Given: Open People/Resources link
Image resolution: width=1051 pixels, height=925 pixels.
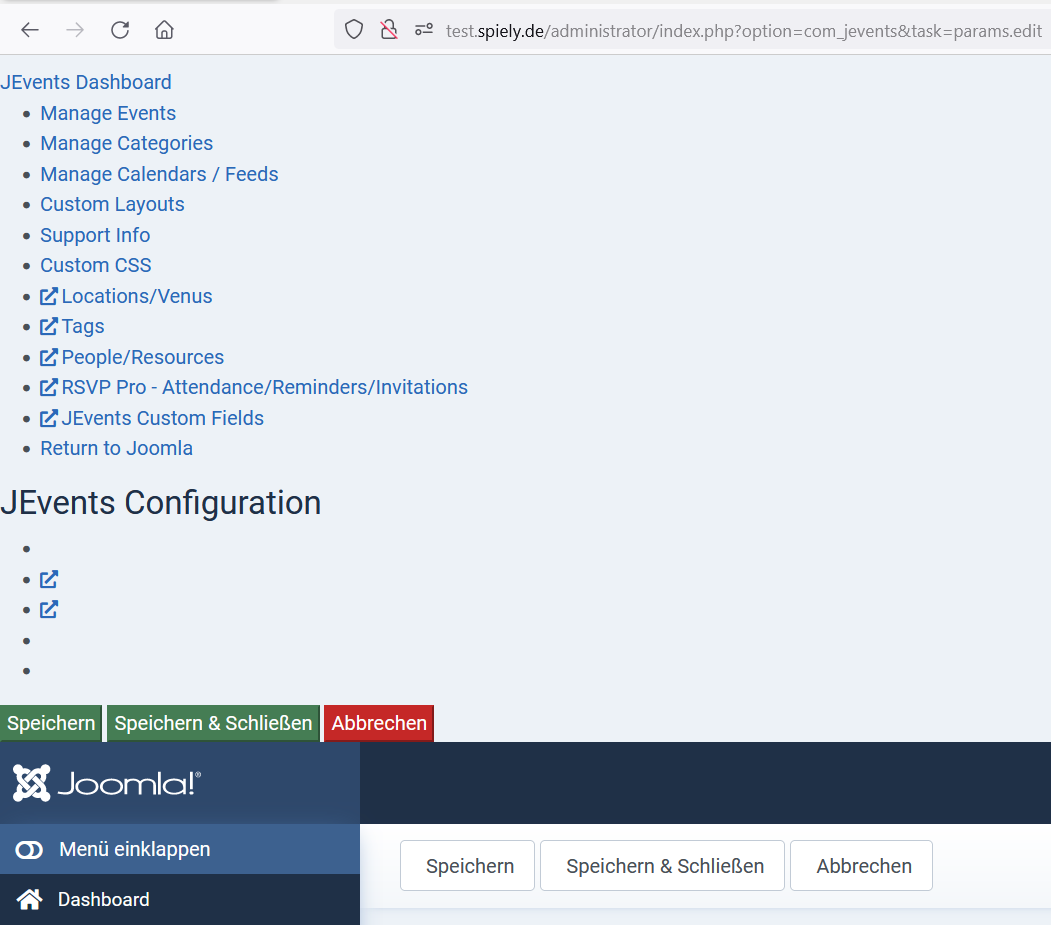Looking at the screenshot, I should [x=143, y=357].
